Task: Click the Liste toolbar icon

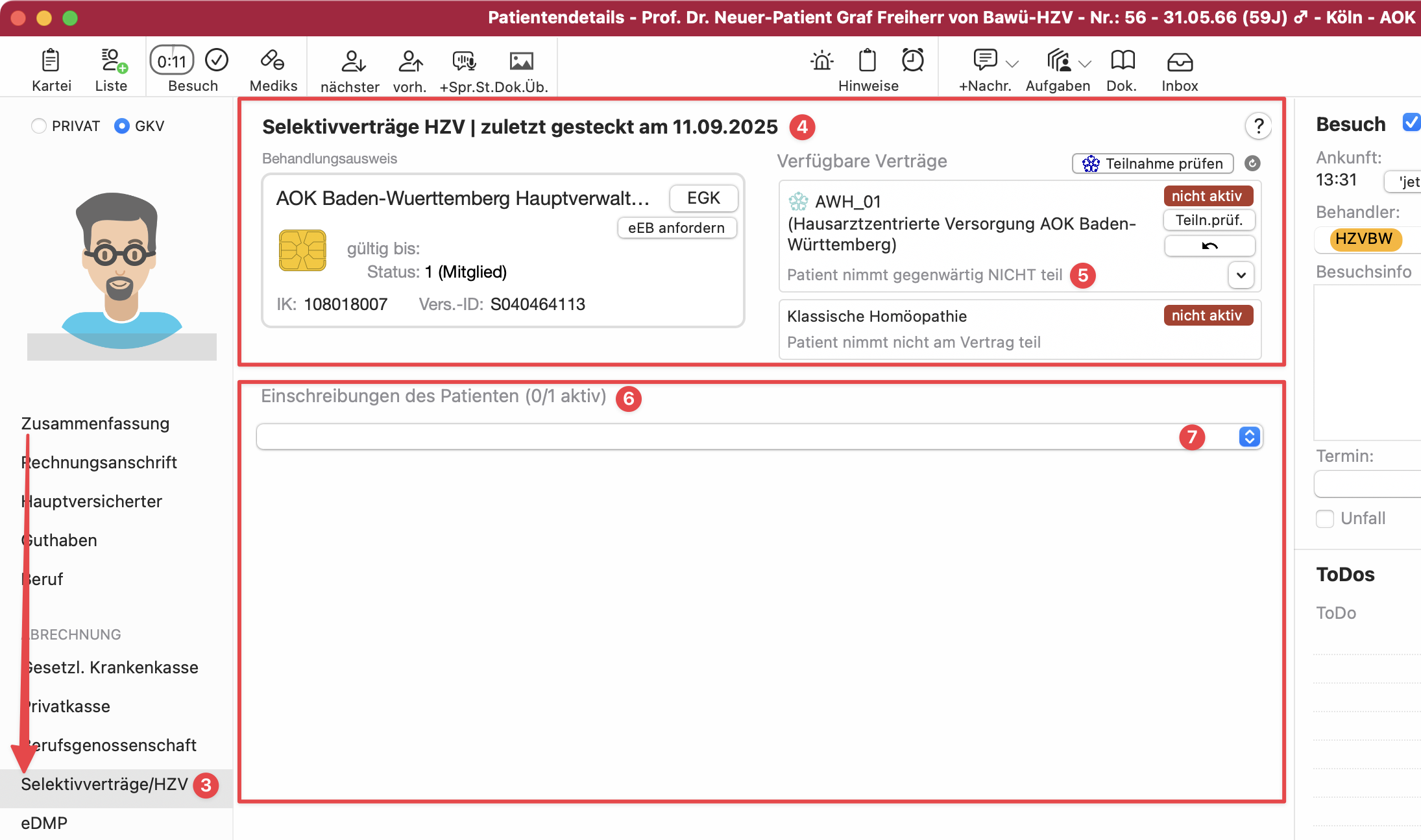Action: [112, 61]
